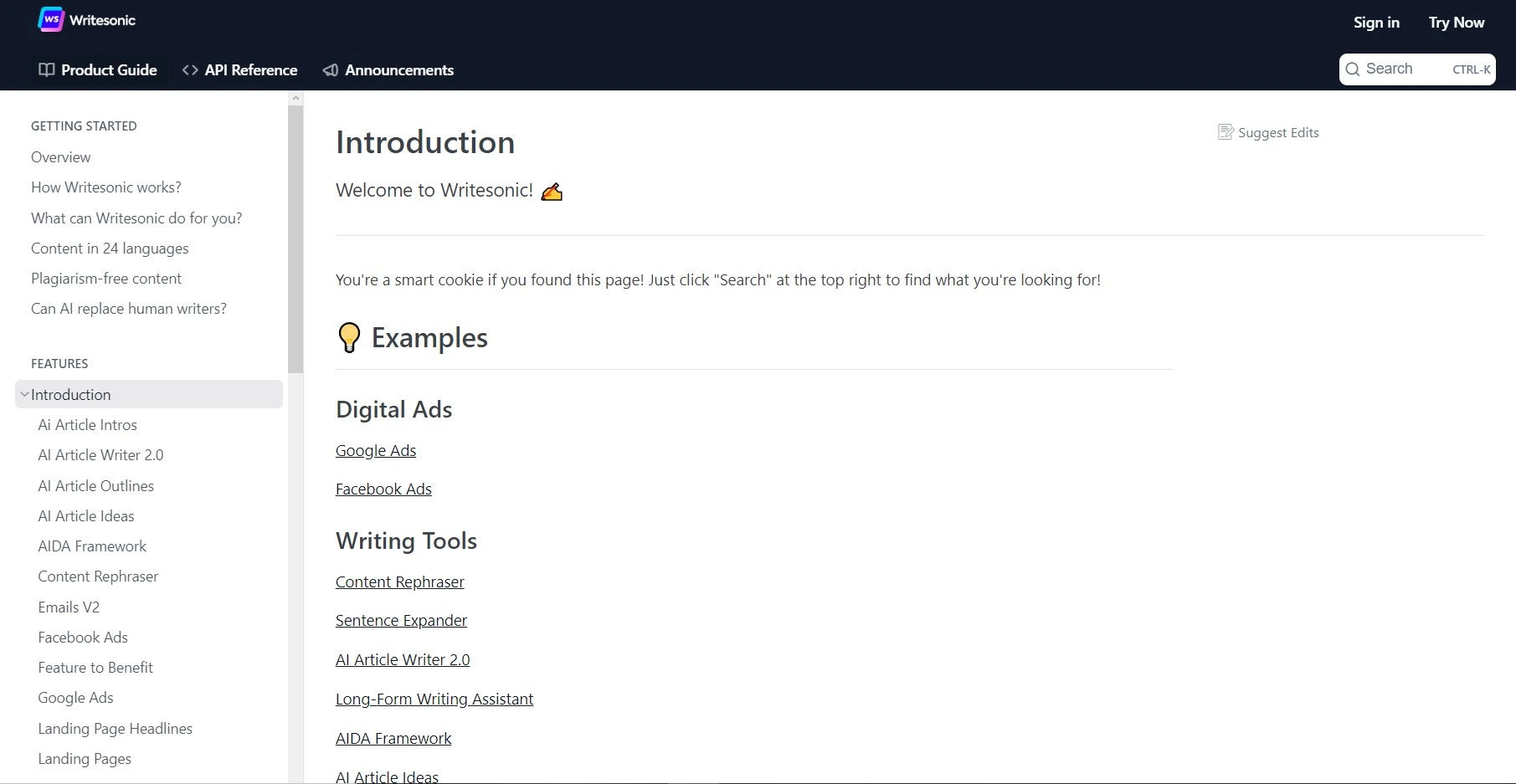Open the Google Ads example link
The width and height of the screenshot is (1516, 784).
tap(376, 450)
